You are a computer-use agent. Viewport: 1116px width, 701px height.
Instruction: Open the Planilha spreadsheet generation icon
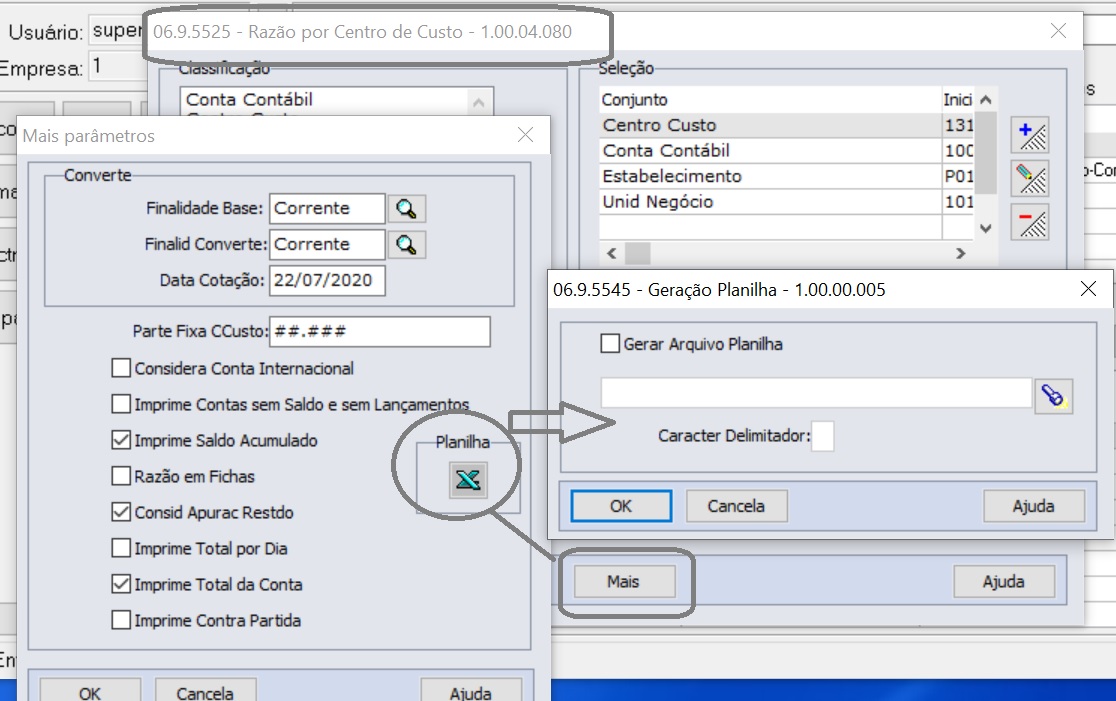pos(468,480)
